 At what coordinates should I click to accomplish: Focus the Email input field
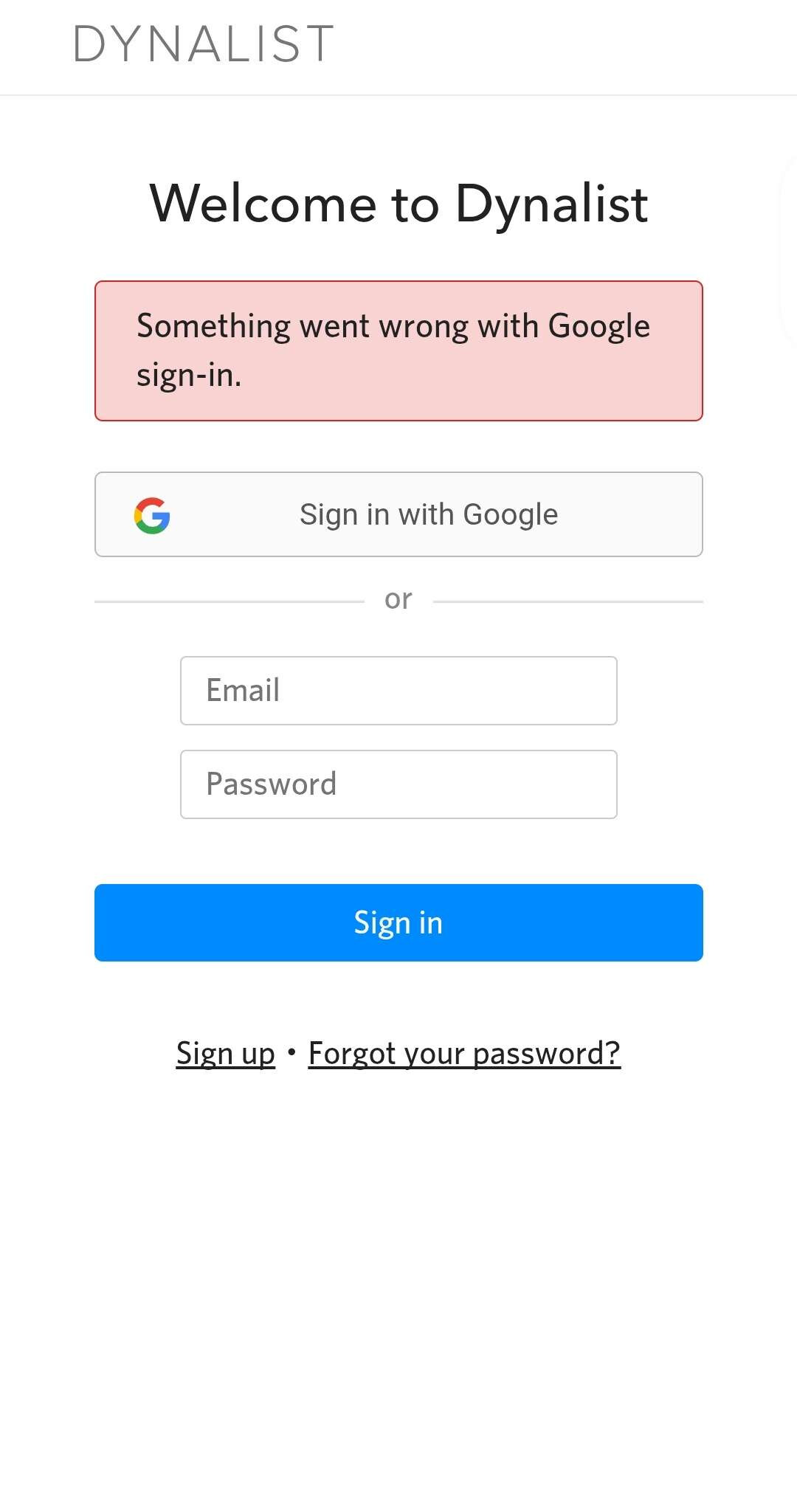[398, 691]
